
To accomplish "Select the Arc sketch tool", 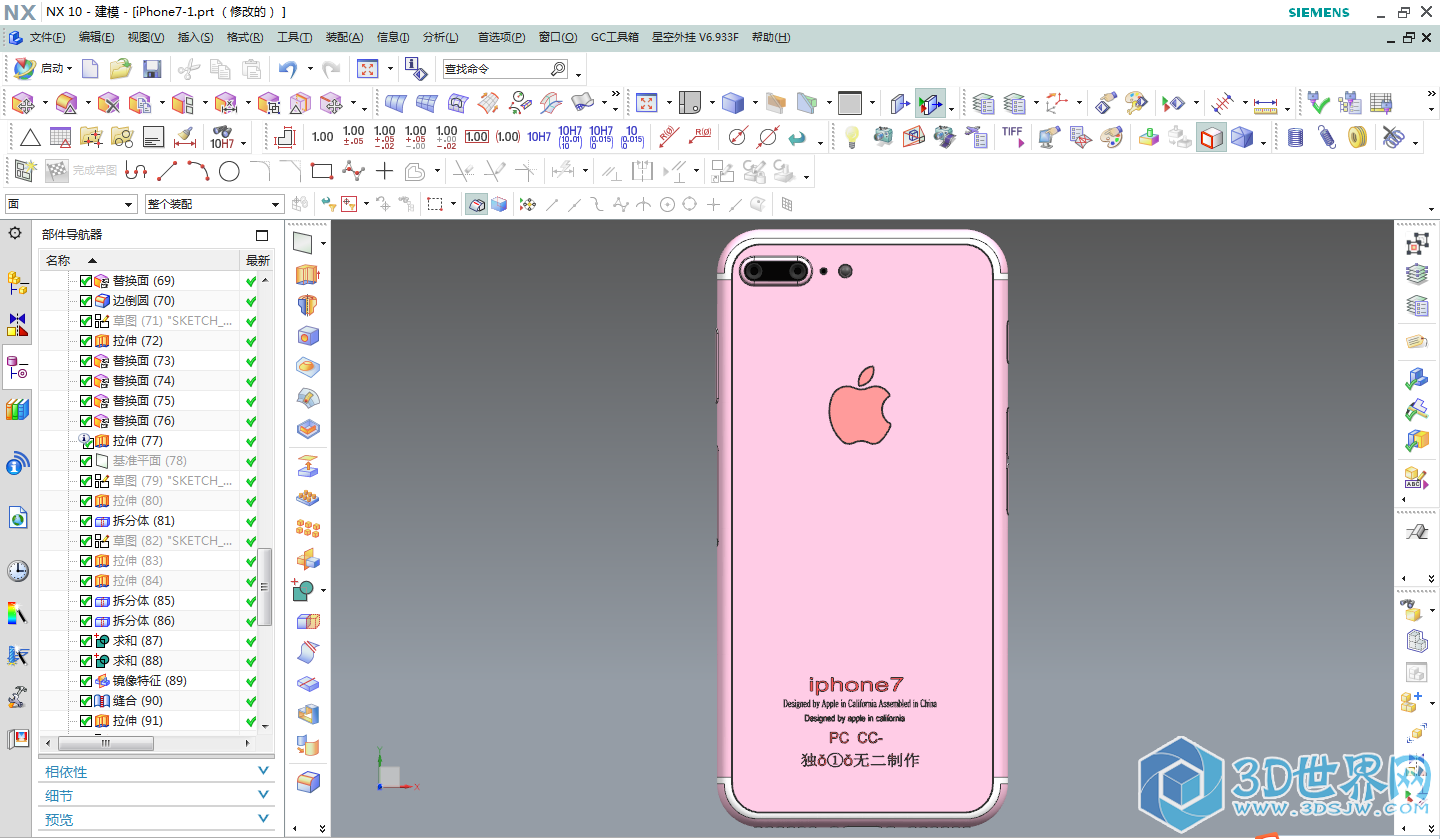I will tap(198, 171).
